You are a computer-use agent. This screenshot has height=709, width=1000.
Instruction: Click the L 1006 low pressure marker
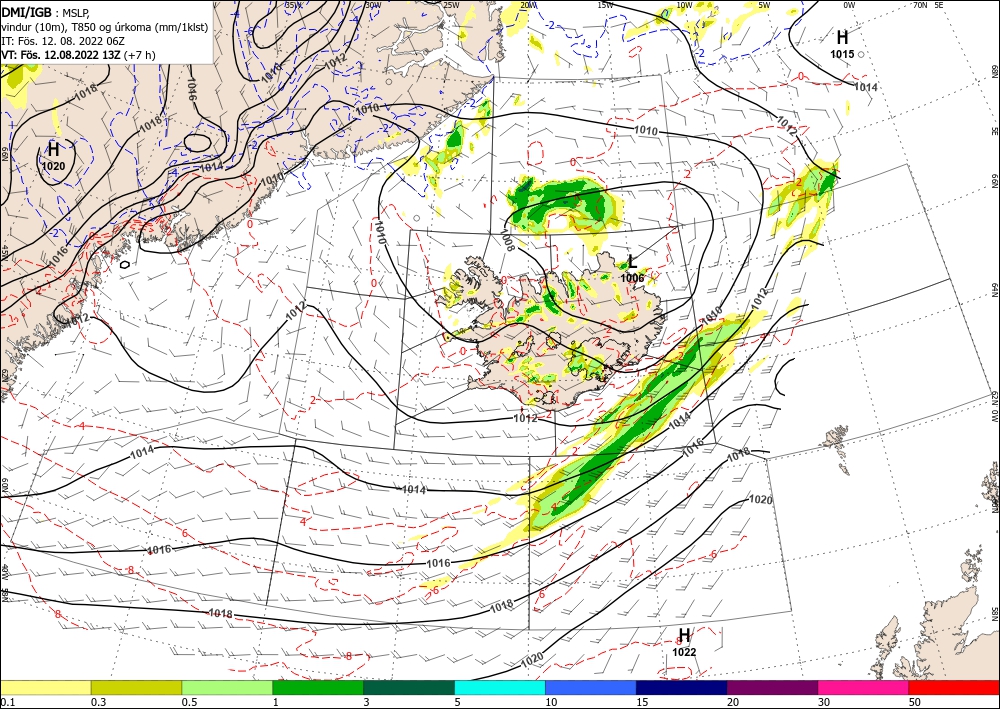632,268
